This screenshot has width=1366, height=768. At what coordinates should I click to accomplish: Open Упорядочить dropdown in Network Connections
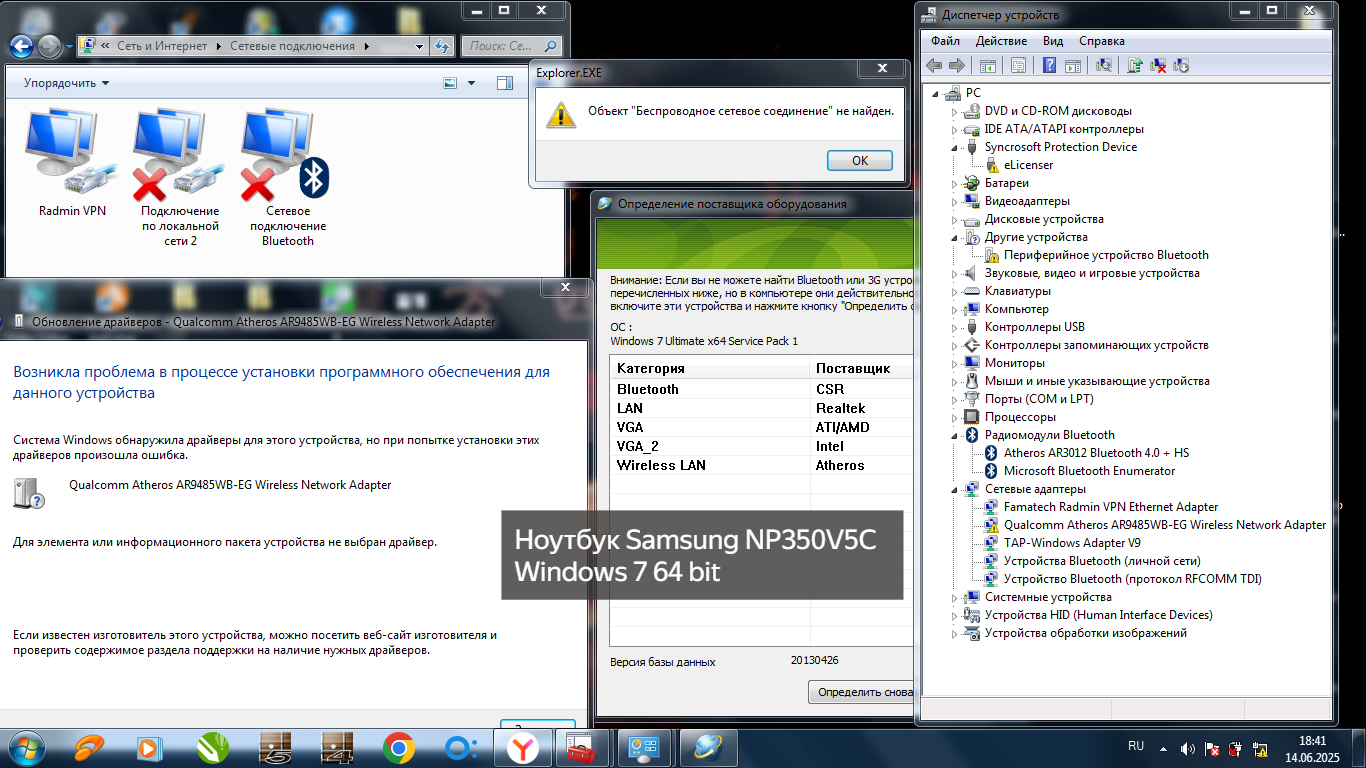[67, 83]
